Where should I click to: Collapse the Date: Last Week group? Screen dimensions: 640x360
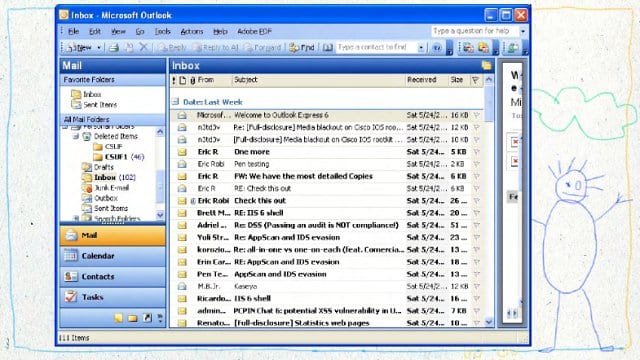[x=175, y=101]
